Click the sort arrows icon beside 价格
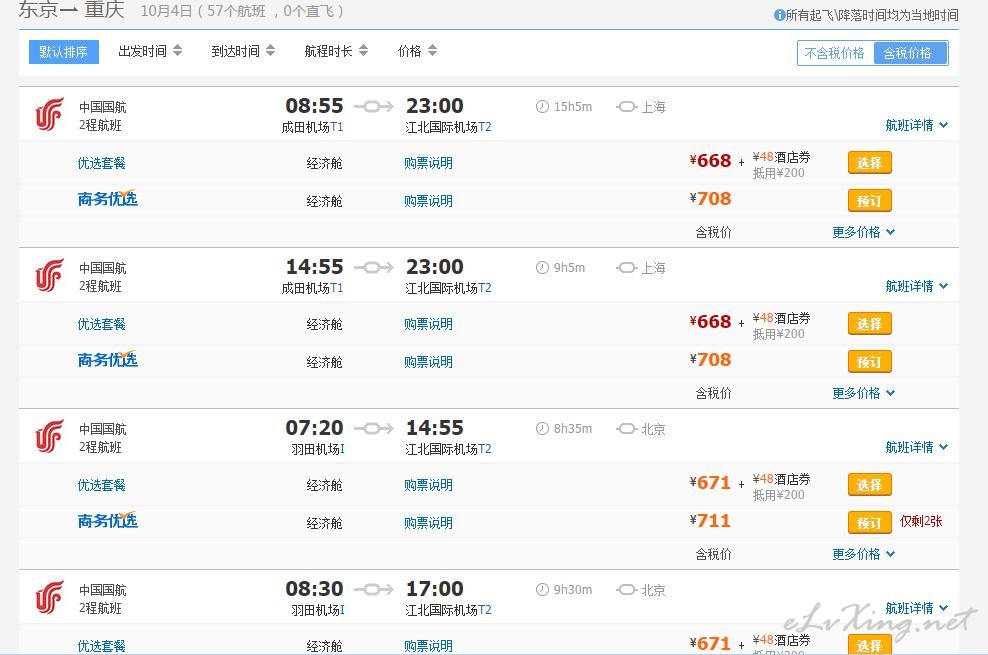988x655 pixels. pos(432,50)
